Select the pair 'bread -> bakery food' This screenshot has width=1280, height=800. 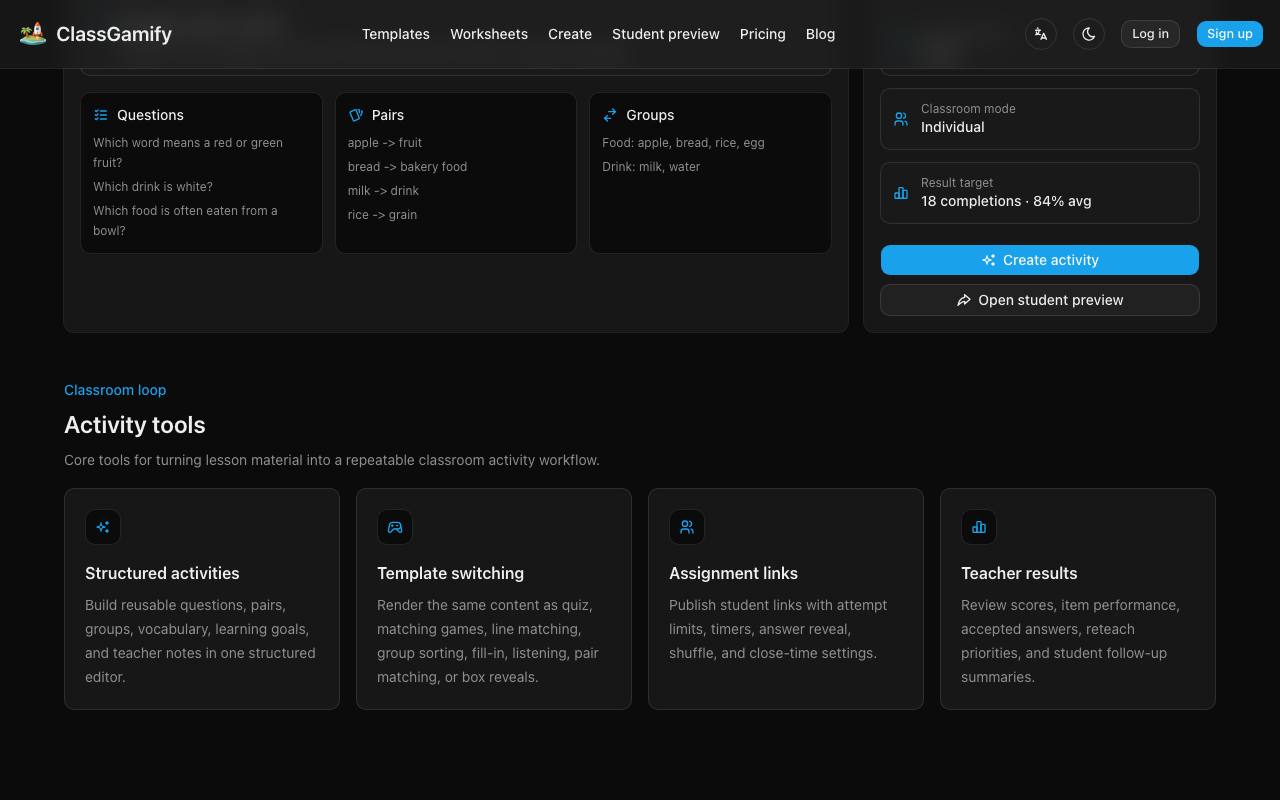tap(407, 167)
